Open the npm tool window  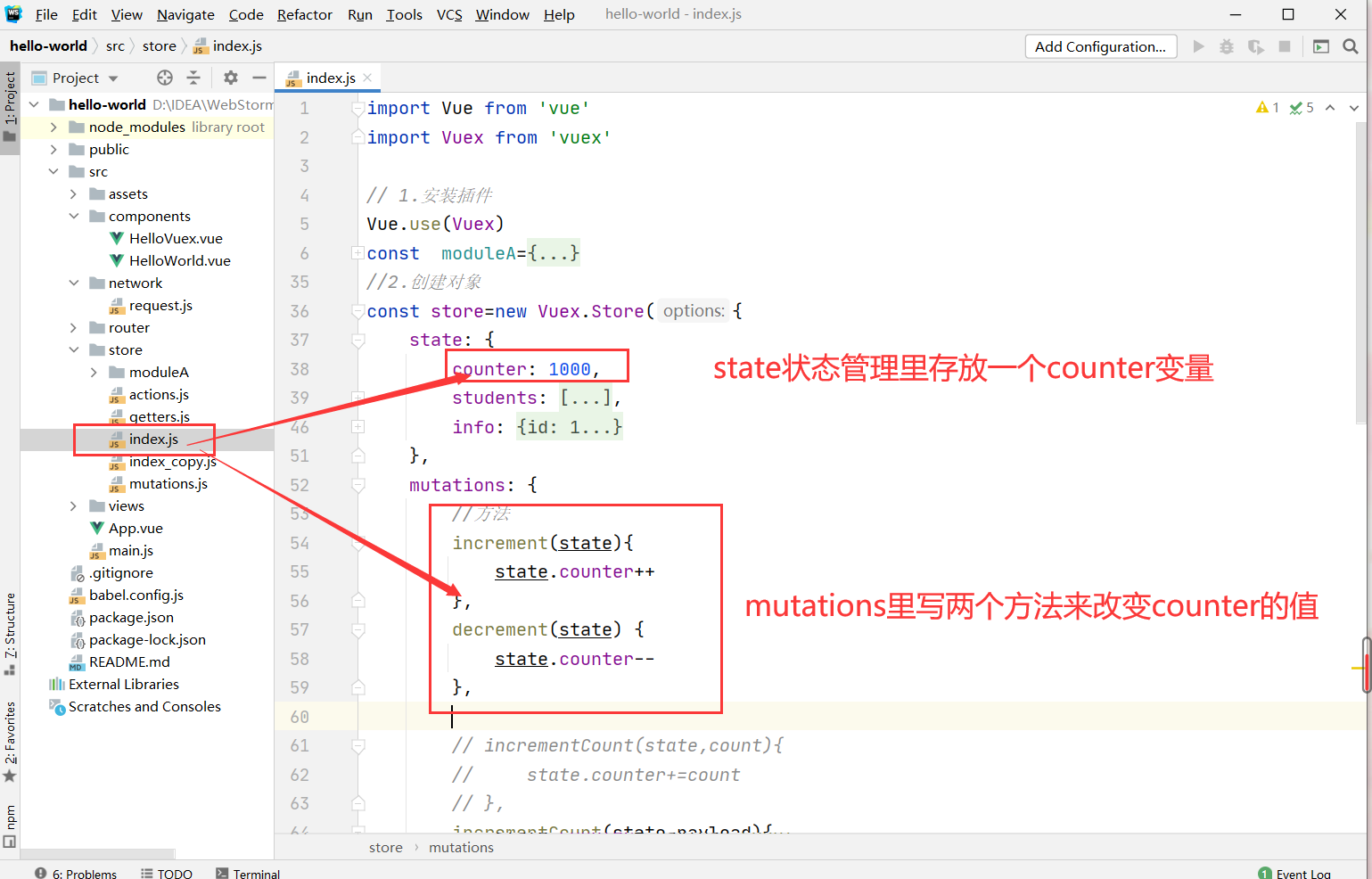(x=10, y=826)
